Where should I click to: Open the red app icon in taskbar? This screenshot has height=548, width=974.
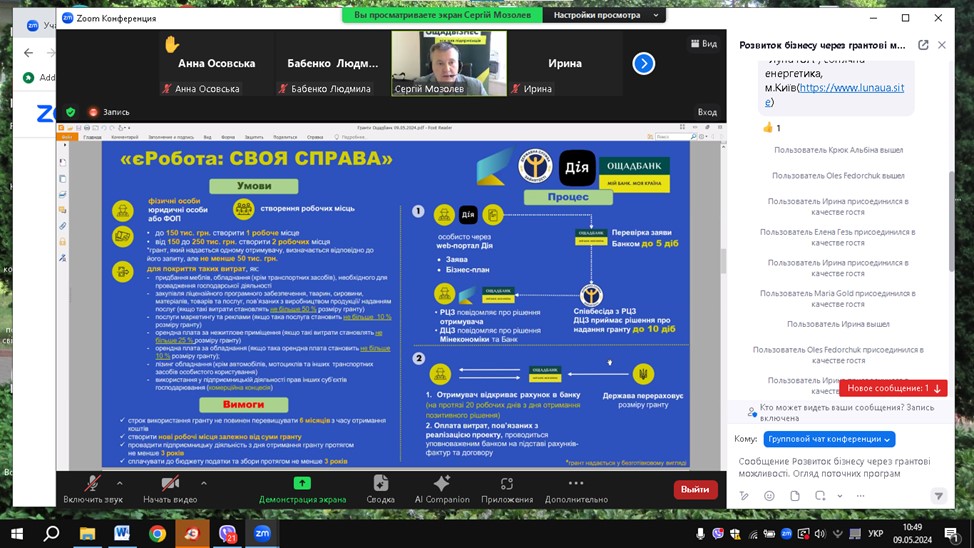pos(192,534)
